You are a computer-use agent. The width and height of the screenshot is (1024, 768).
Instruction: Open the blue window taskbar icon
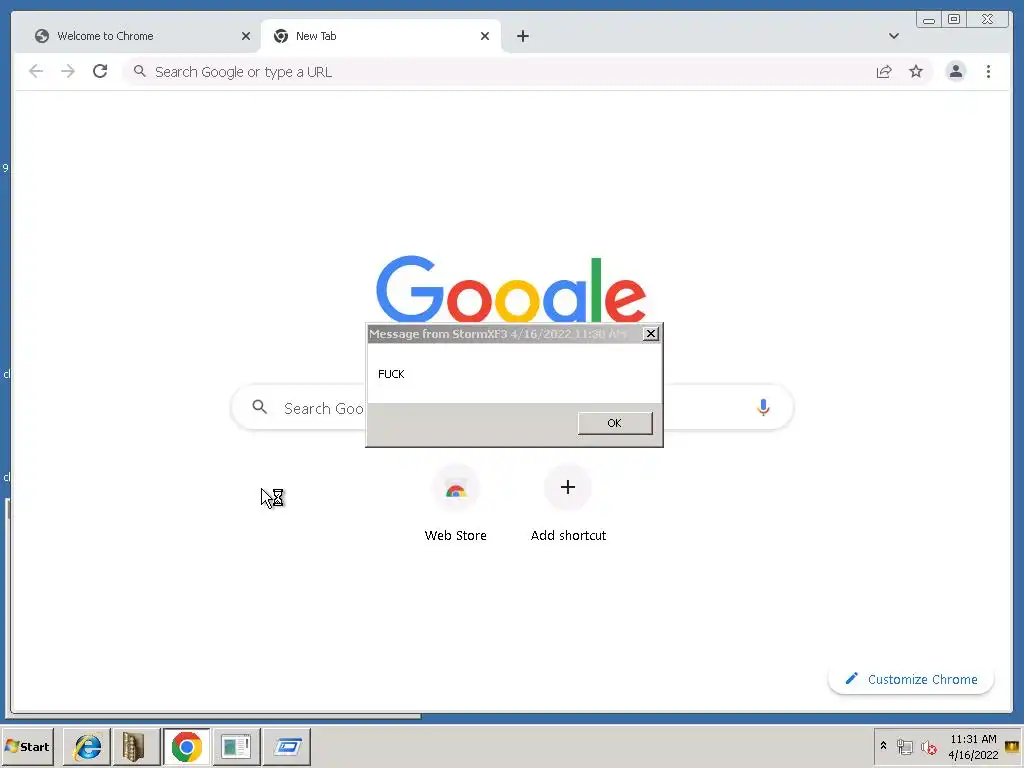(287, 746)
